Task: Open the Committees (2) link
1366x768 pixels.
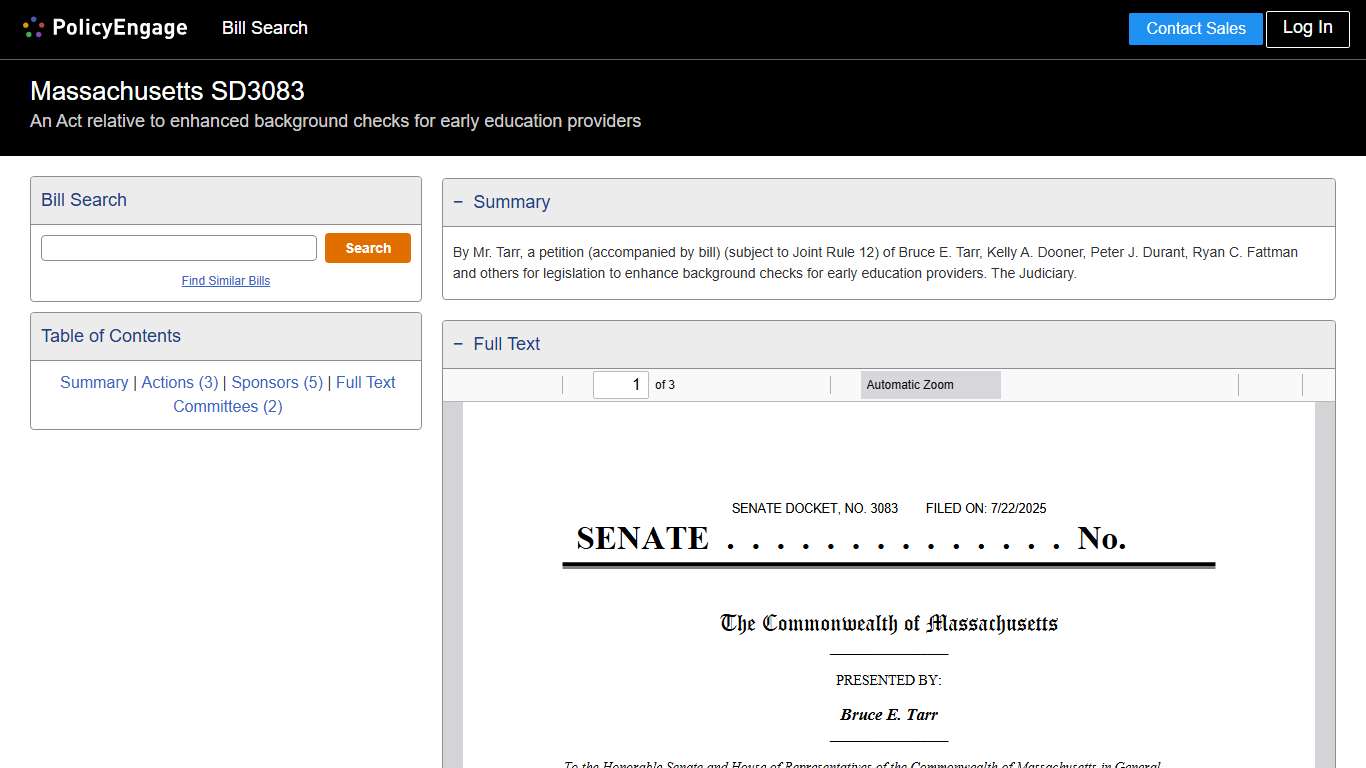Action: coord(227,406)
